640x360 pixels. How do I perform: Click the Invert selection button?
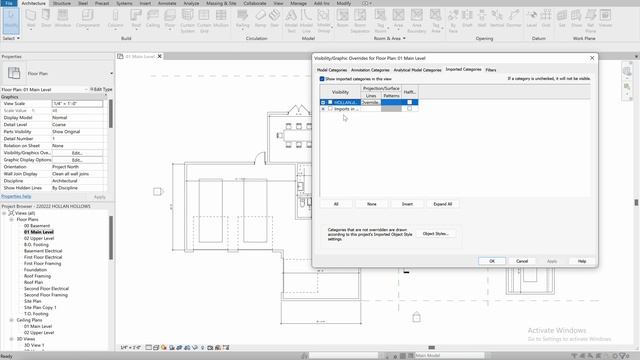(407, 204)
